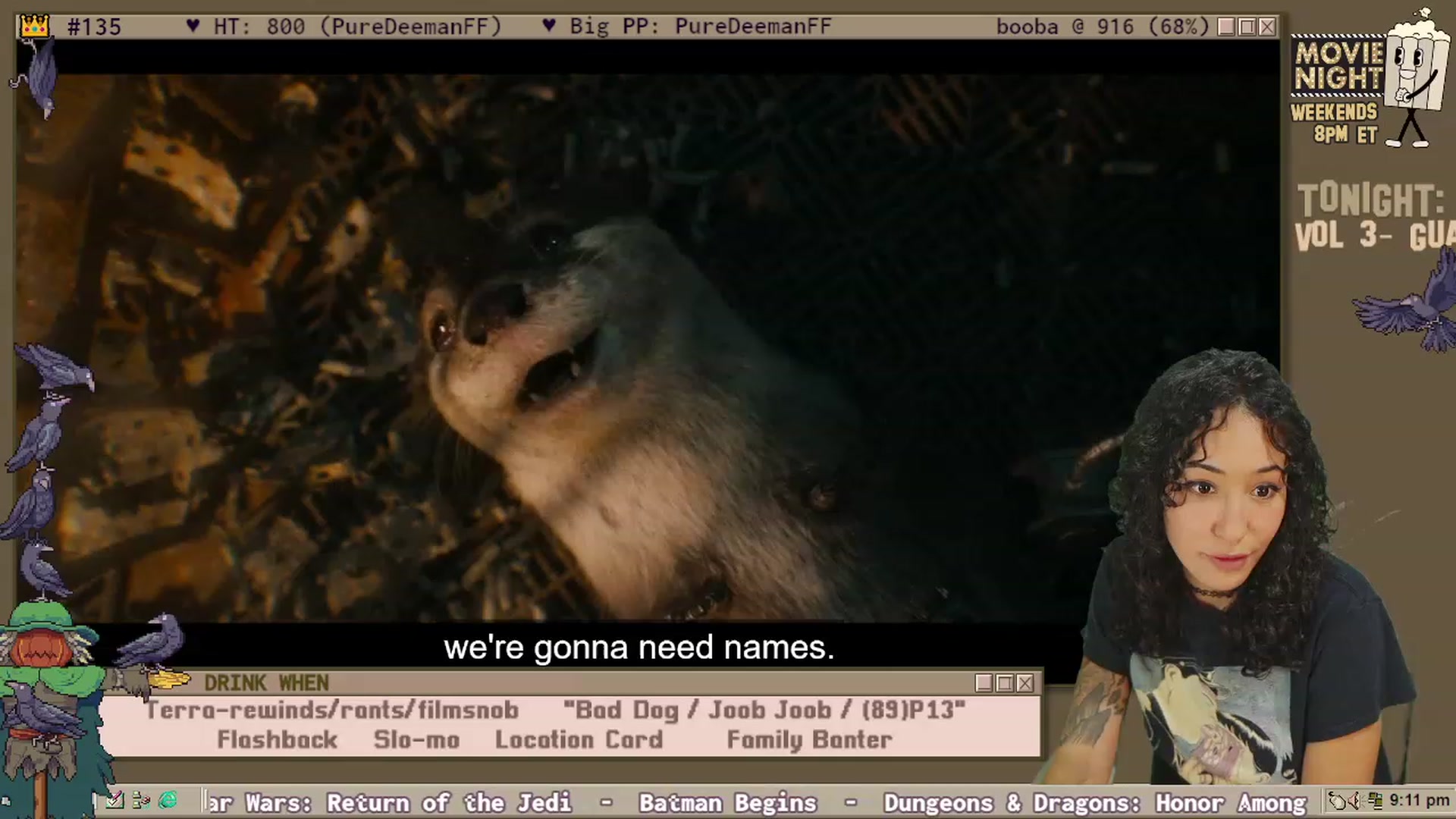Click the Family Banter drink rule
1456x819 pixels.
click(x=809, y=739)
